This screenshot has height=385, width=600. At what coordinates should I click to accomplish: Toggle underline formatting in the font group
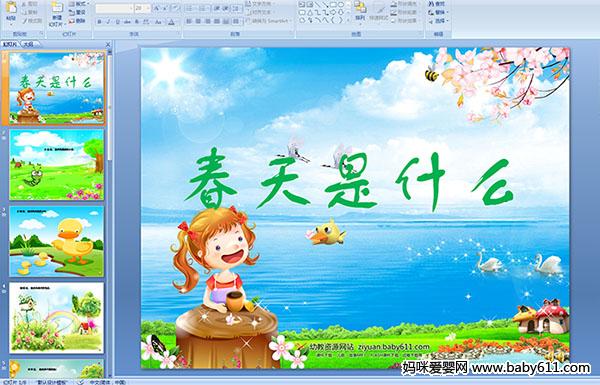coord(117,22)
